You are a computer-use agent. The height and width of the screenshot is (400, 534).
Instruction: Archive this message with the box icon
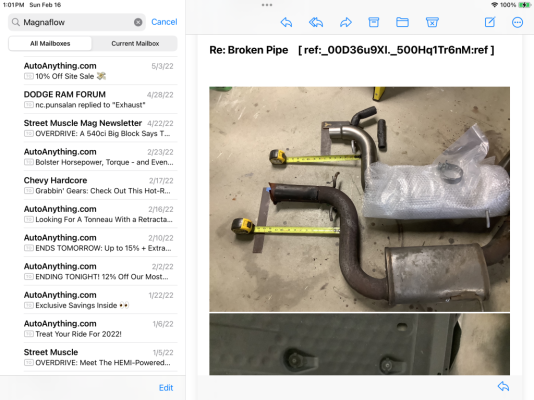374,22
